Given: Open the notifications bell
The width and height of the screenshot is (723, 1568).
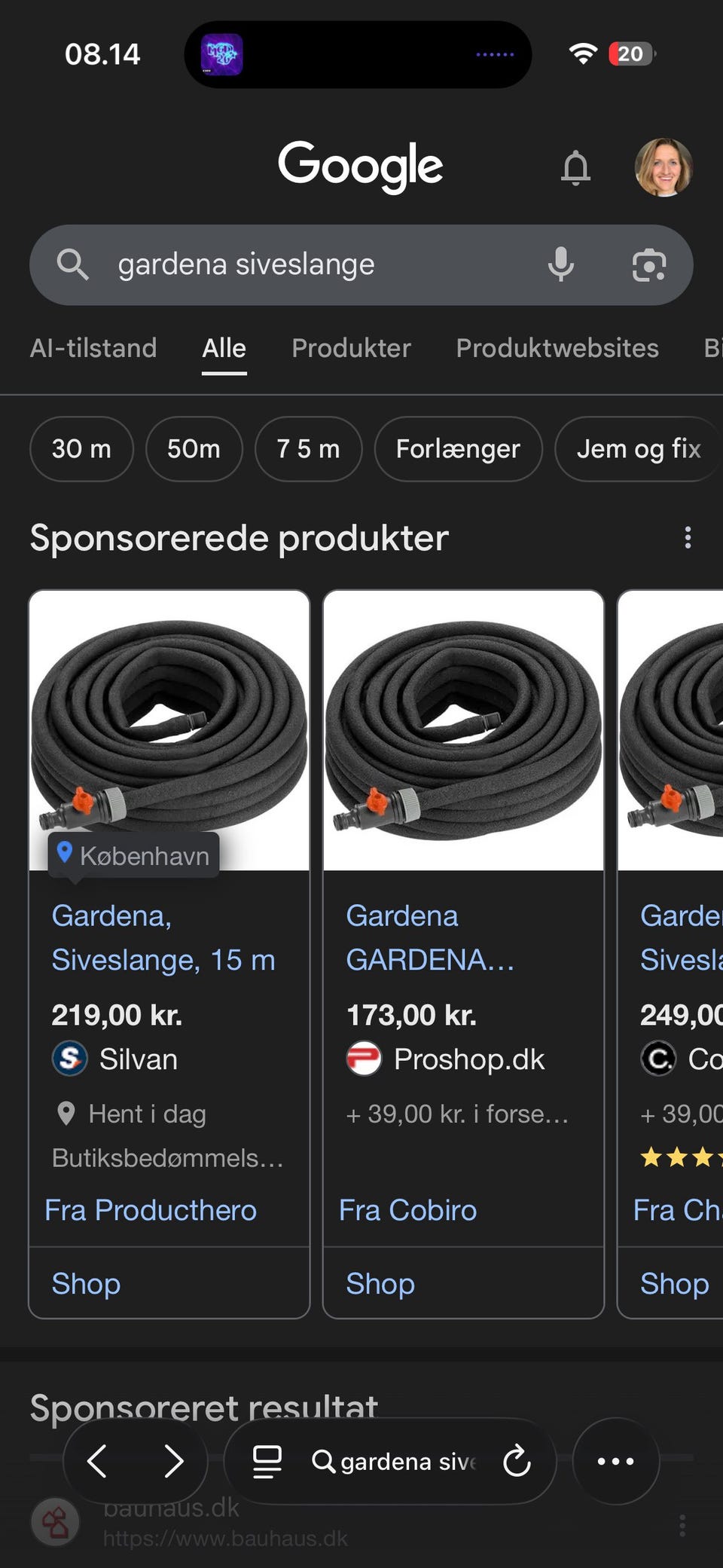Looking at the screenshot, I should (575, 167).
